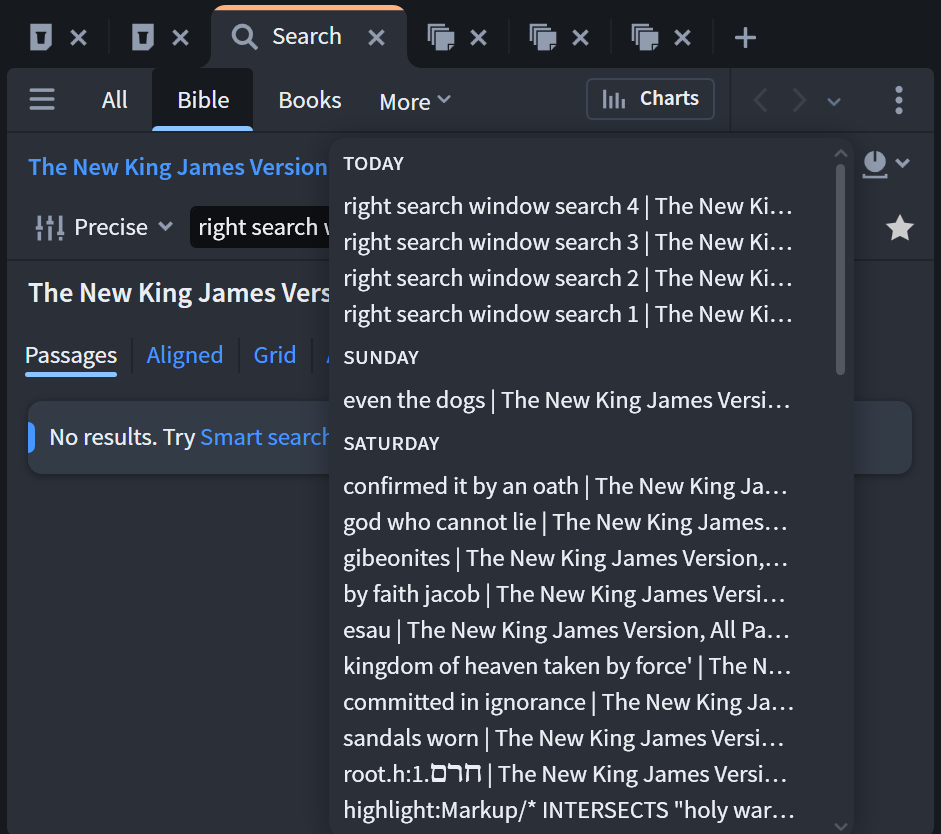Viewport: 941px width, 834px height.
Task: Open the navigation history dropdown chevron
Action: click(834, 101)
